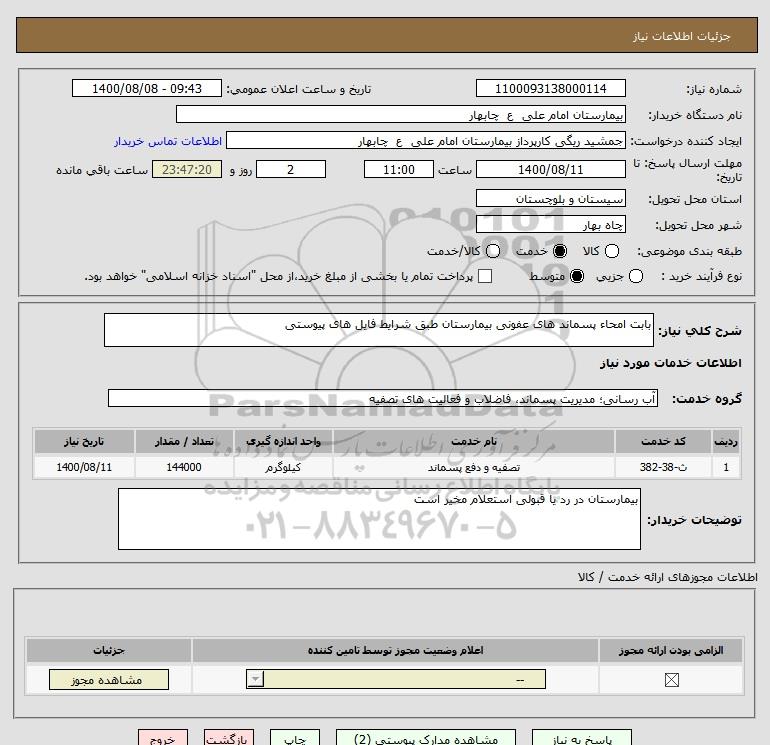Click the خروج exit button

pyautogui.click(x=163, y=738)
